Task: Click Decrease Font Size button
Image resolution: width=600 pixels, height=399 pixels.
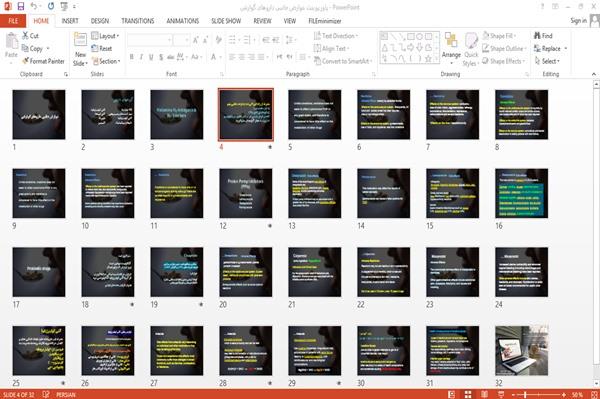Action: pos(205,40)
